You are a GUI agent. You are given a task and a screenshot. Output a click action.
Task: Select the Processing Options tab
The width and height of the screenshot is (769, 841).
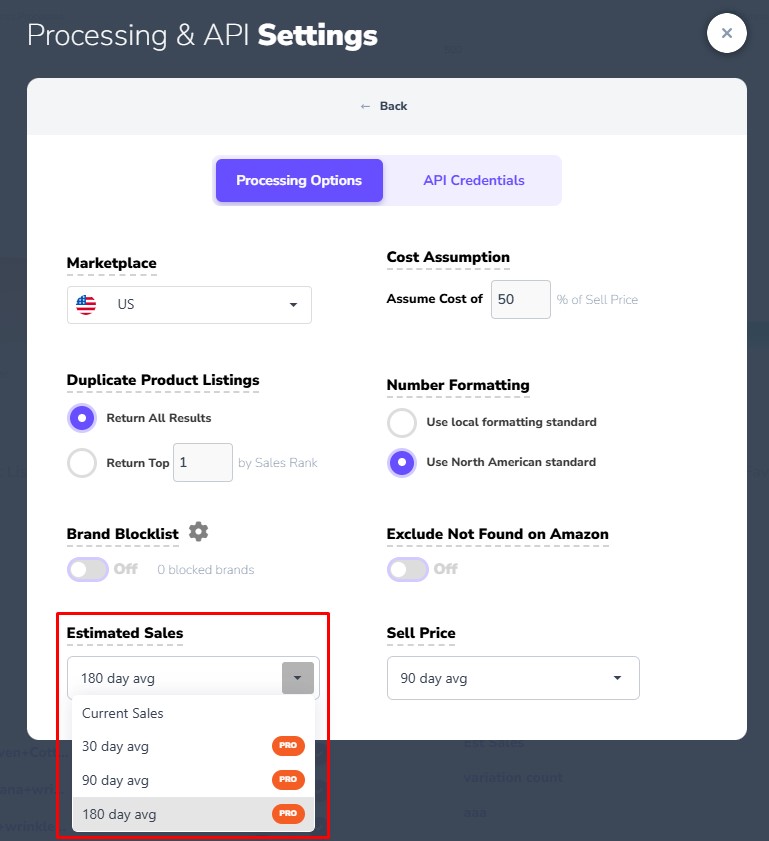[x=299, y=181]
